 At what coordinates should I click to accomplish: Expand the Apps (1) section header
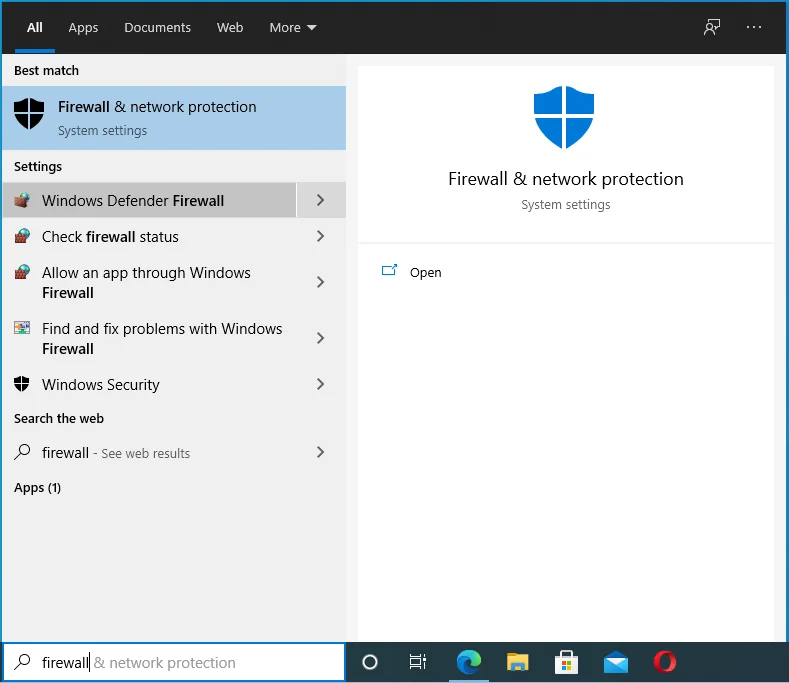[37, 488]
